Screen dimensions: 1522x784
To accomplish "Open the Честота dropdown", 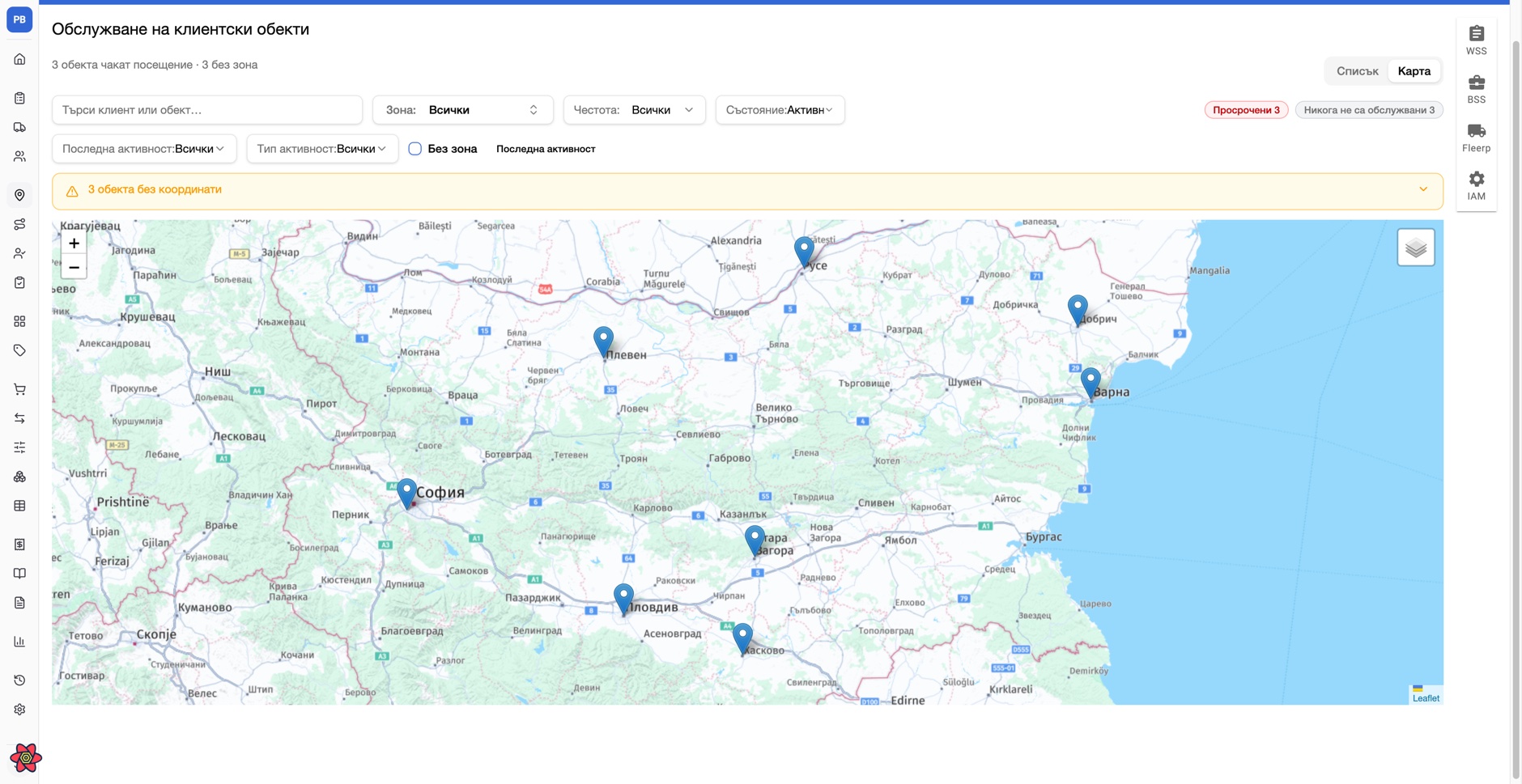I will (x=634, y=110).
